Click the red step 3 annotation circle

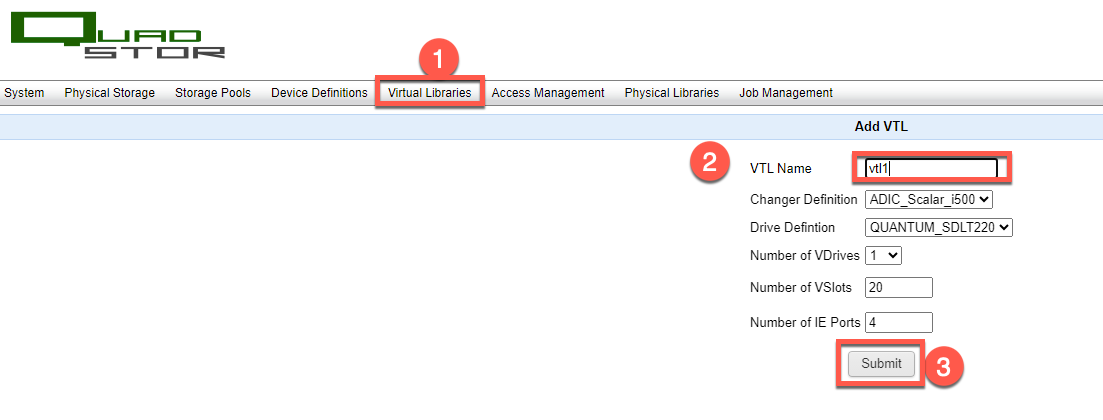[942, 366]
